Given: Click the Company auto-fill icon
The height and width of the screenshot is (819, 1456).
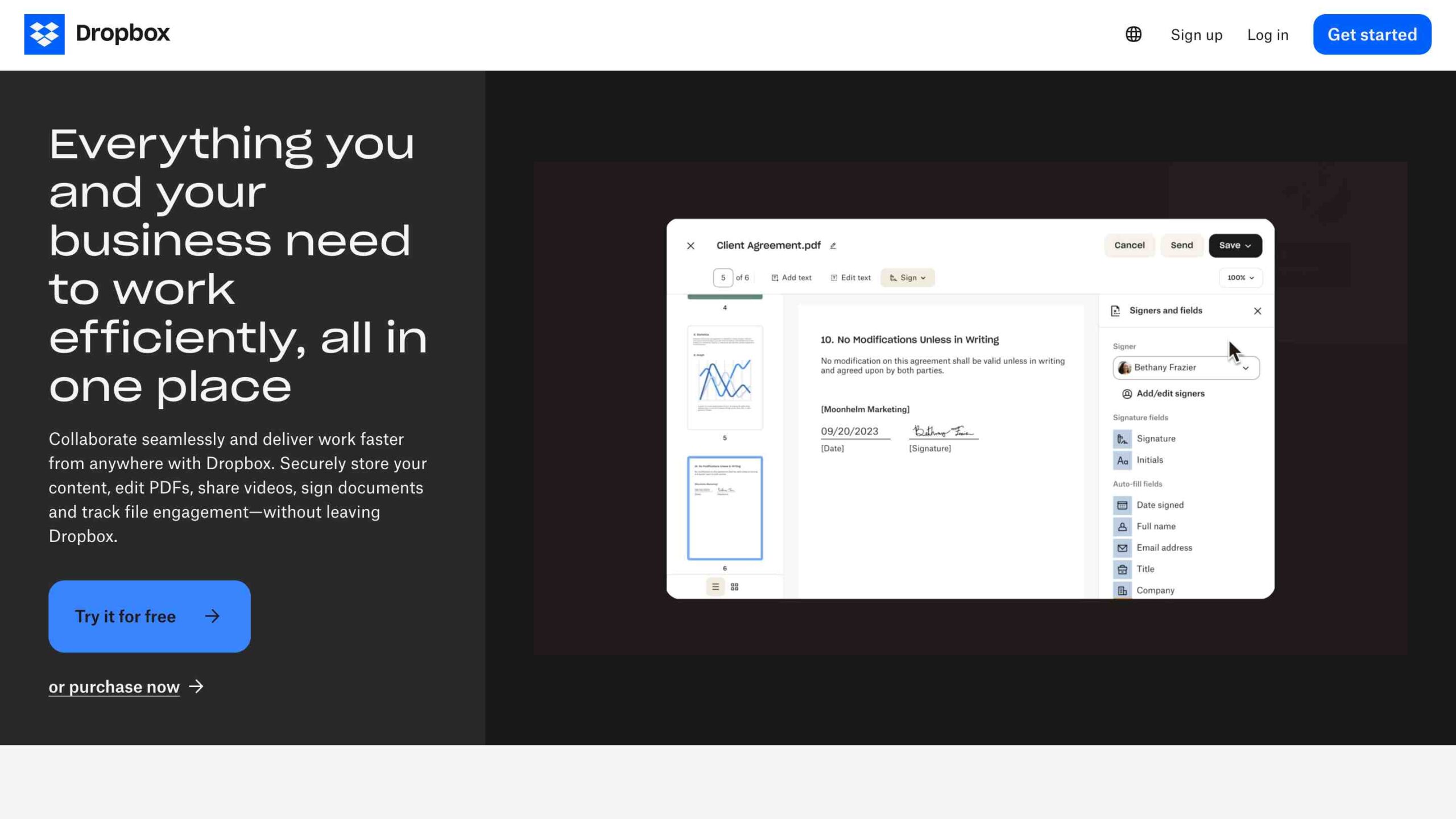Looking at the screenshot, I should (1122, 590).
